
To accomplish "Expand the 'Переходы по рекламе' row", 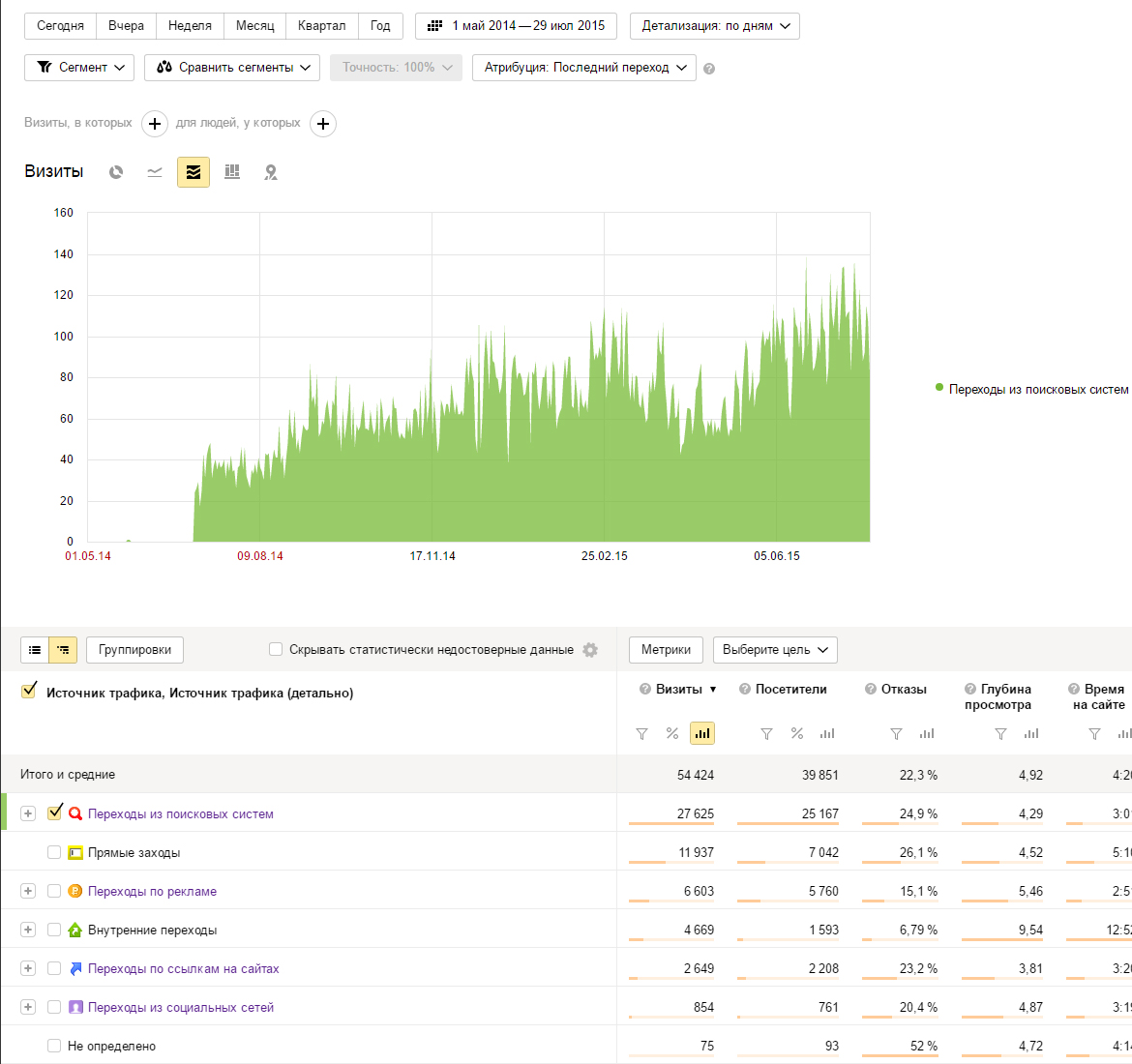I will click(28, 891).
